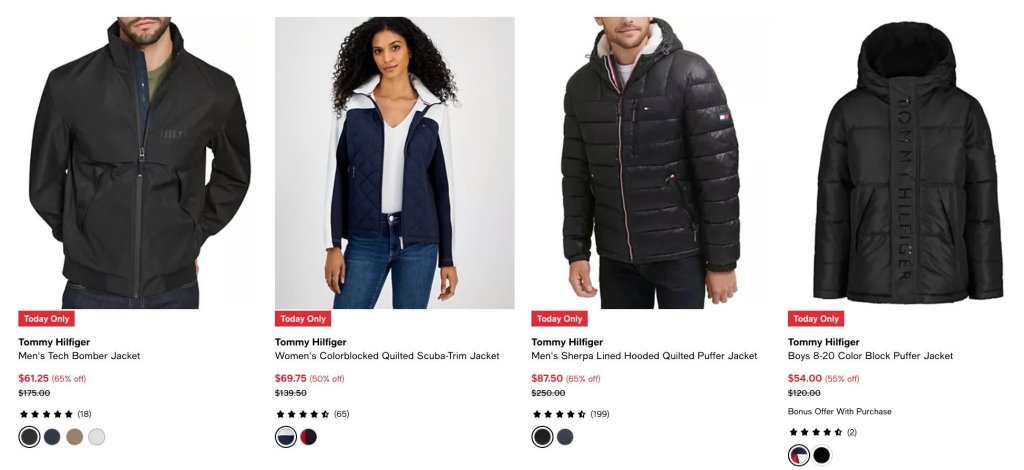This screenshot has height=470, width=1024.
Task: Pick color-block swatch for Boys Puffer Jacket
Action: (x=799, y=455)
